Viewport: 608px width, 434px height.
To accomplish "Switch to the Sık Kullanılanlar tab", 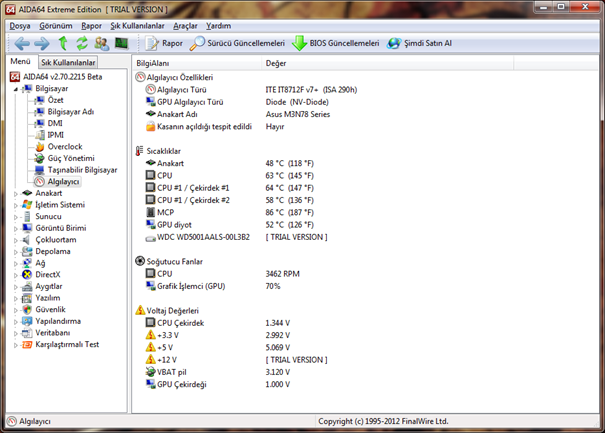I will pos(68,63).
